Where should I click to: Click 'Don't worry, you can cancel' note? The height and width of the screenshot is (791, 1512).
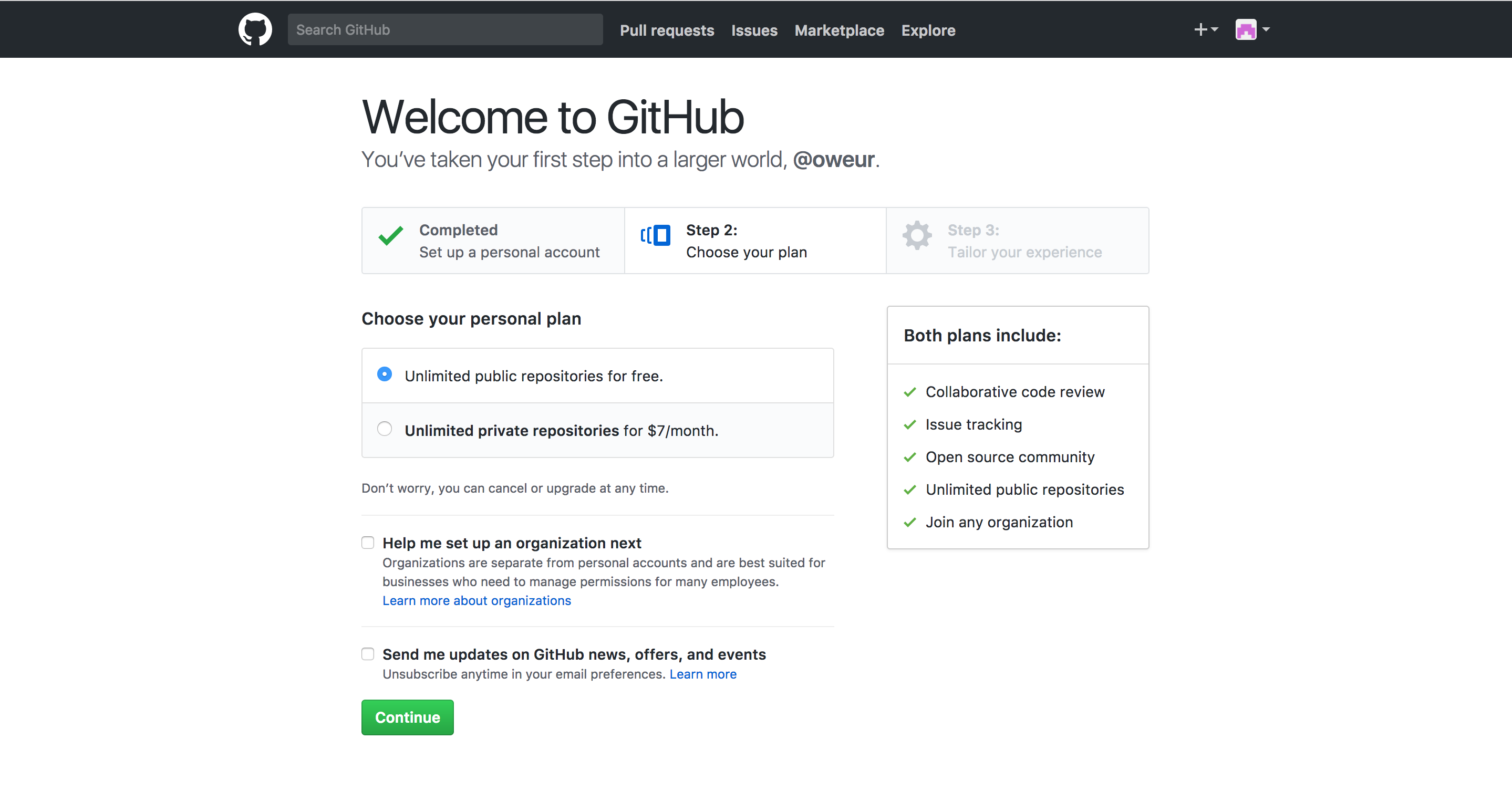point(515,488)
